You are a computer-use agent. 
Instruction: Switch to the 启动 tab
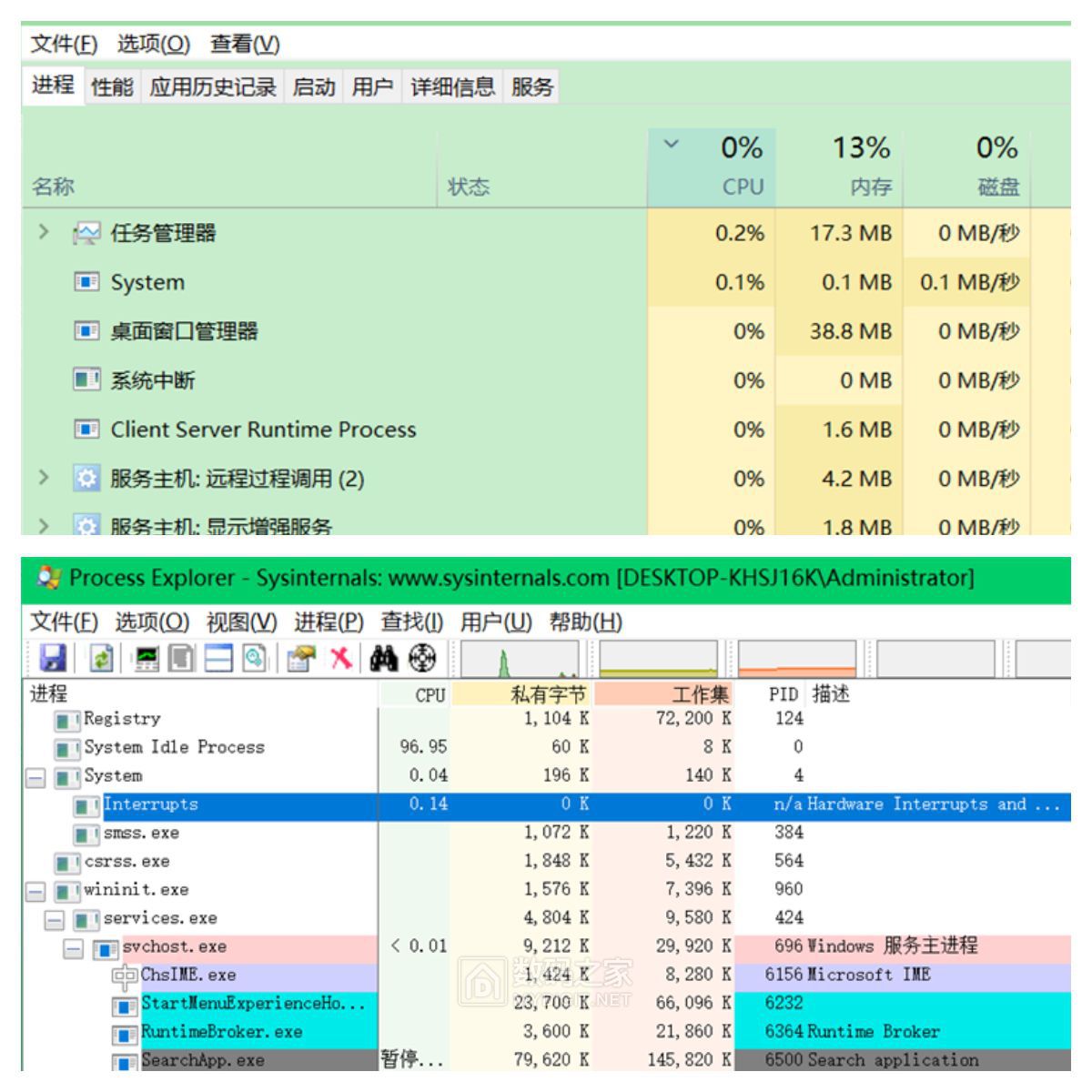tap(314, 87)
